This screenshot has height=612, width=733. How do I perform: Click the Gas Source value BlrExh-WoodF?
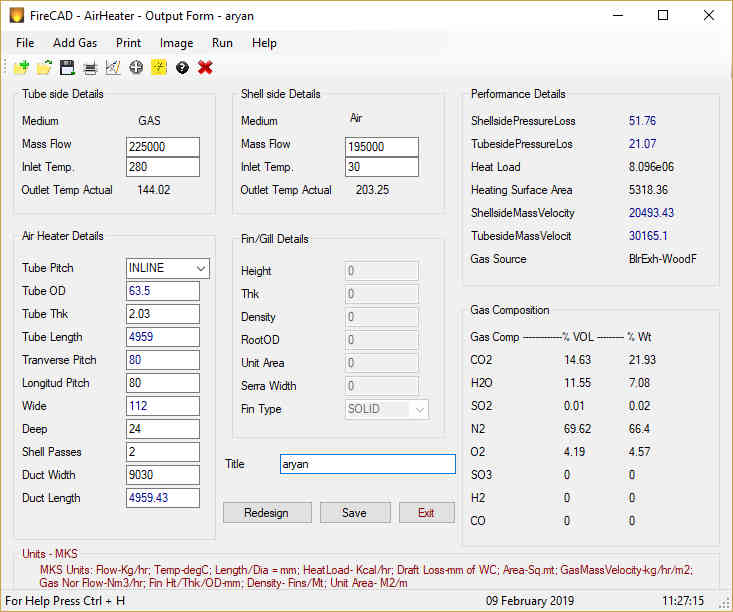coord(662,259)
